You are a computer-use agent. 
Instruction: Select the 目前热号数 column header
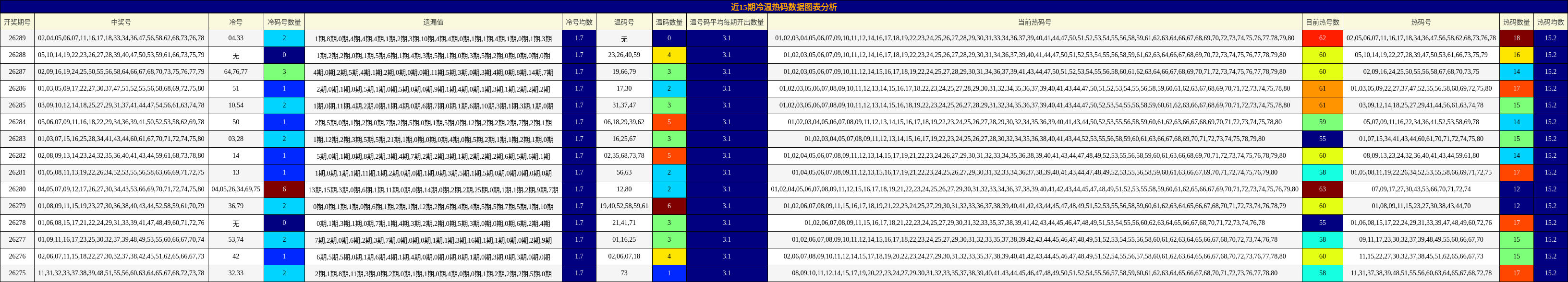point(1322,22)
